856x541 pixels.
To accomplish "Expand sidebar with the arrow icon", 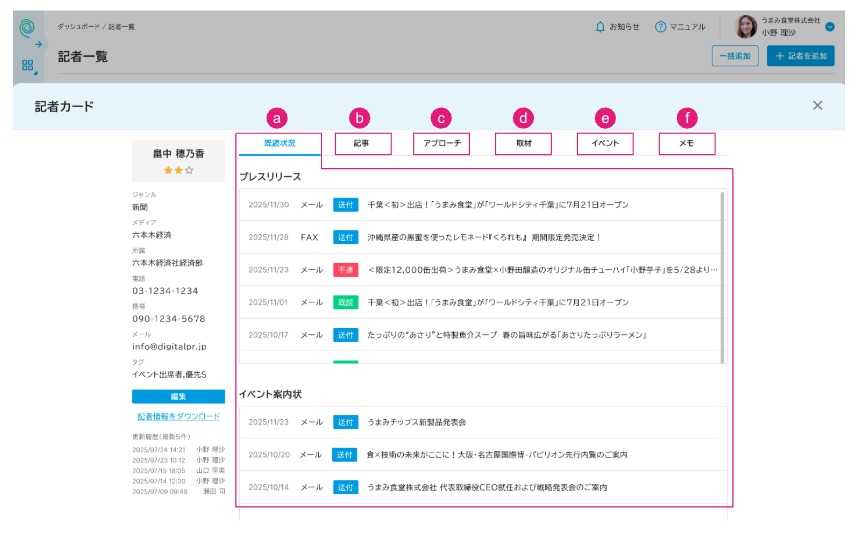I will 39,44.
